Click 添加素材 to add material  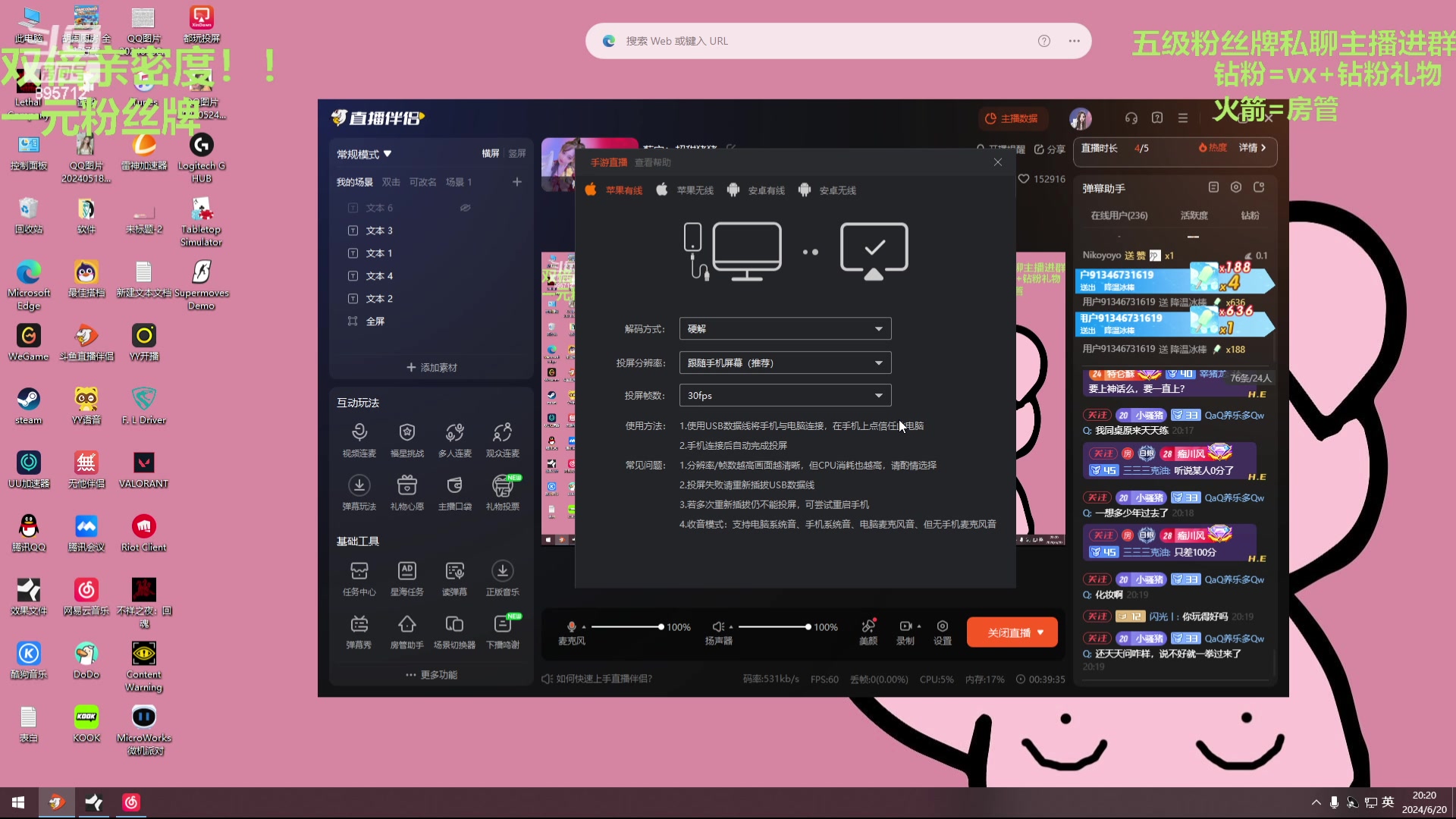pos(431,368)
